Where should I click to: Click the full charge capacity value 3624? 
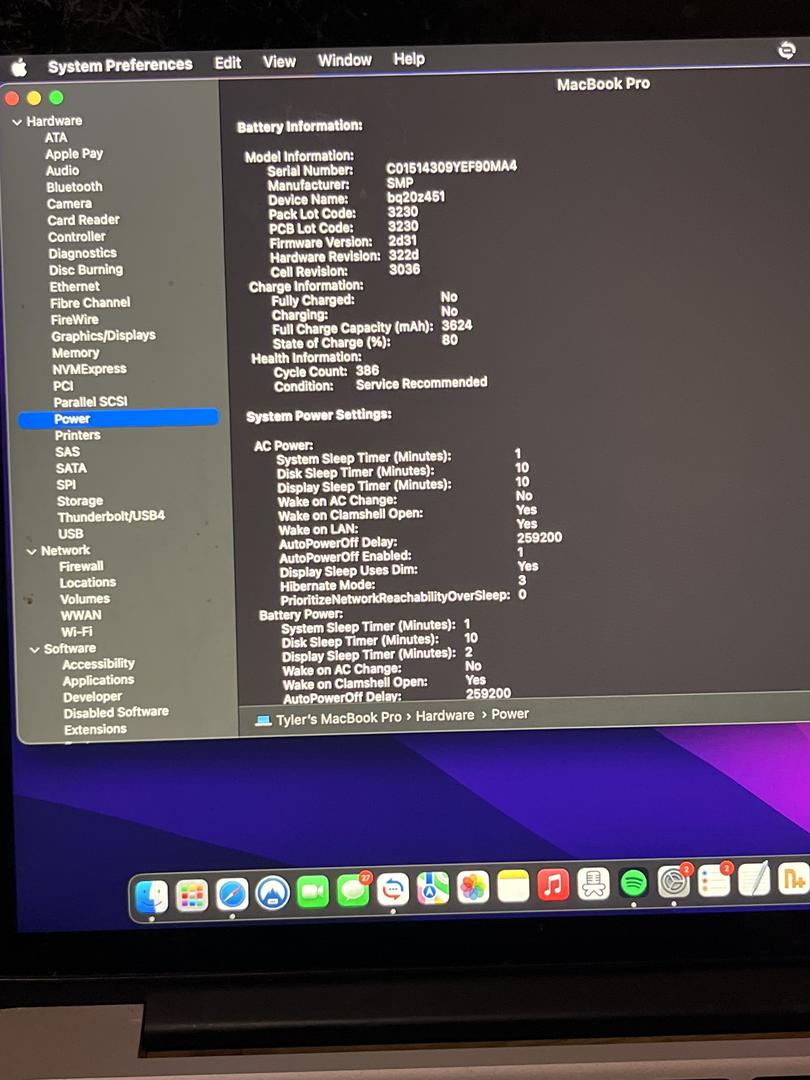(457, 325)
